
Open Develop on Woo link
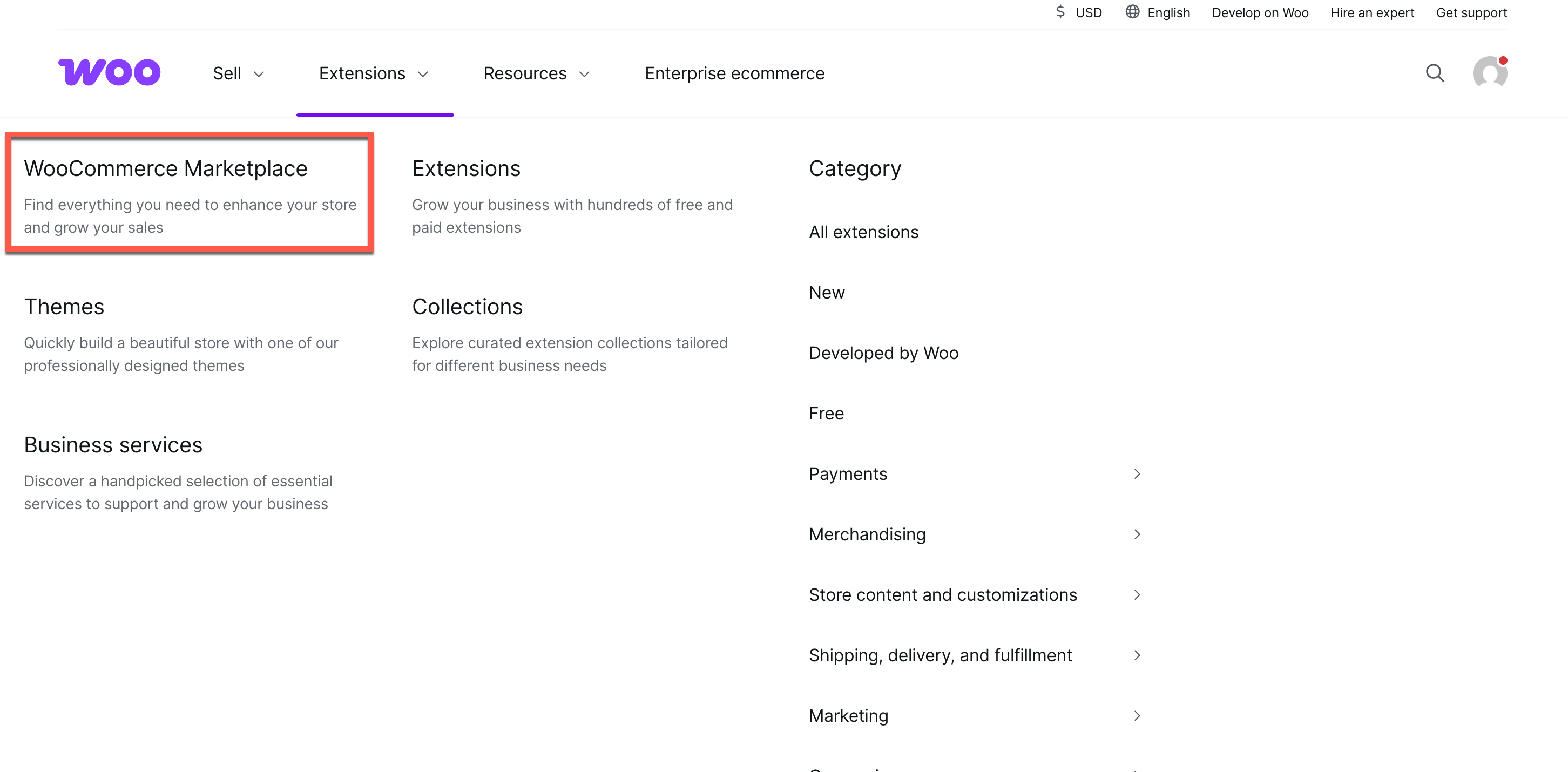1260,13
